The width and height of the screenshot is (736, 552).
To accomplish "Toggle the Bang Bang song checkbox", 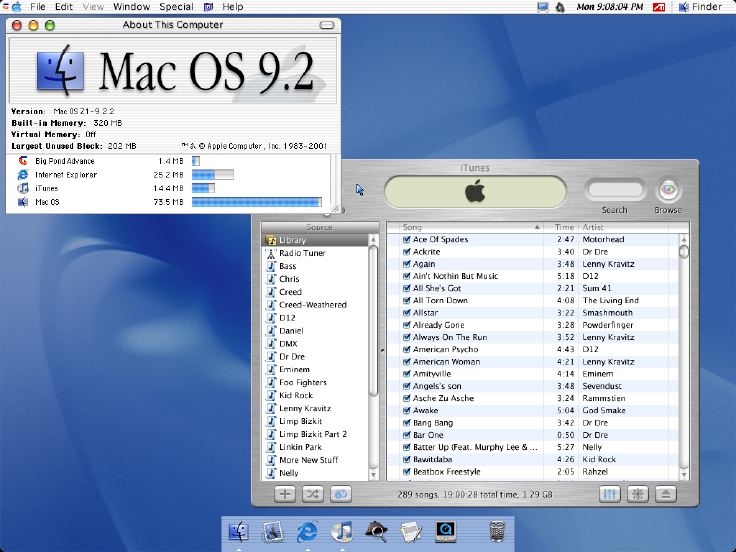I will click(407, 423).
